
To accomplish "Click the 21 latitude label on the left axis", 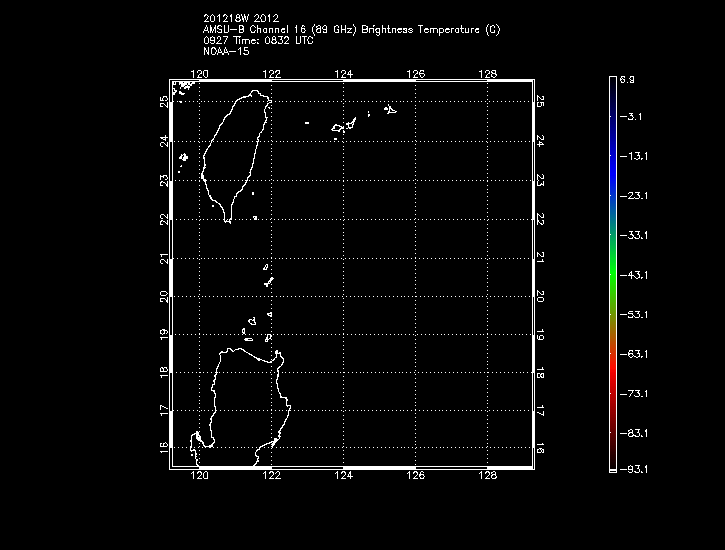I will pyautogui.click(x=164, y=259).
